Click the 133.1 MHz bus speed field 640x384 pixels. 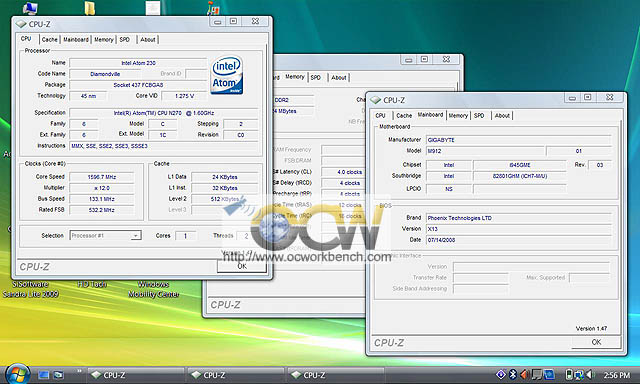tap(102, 199)
